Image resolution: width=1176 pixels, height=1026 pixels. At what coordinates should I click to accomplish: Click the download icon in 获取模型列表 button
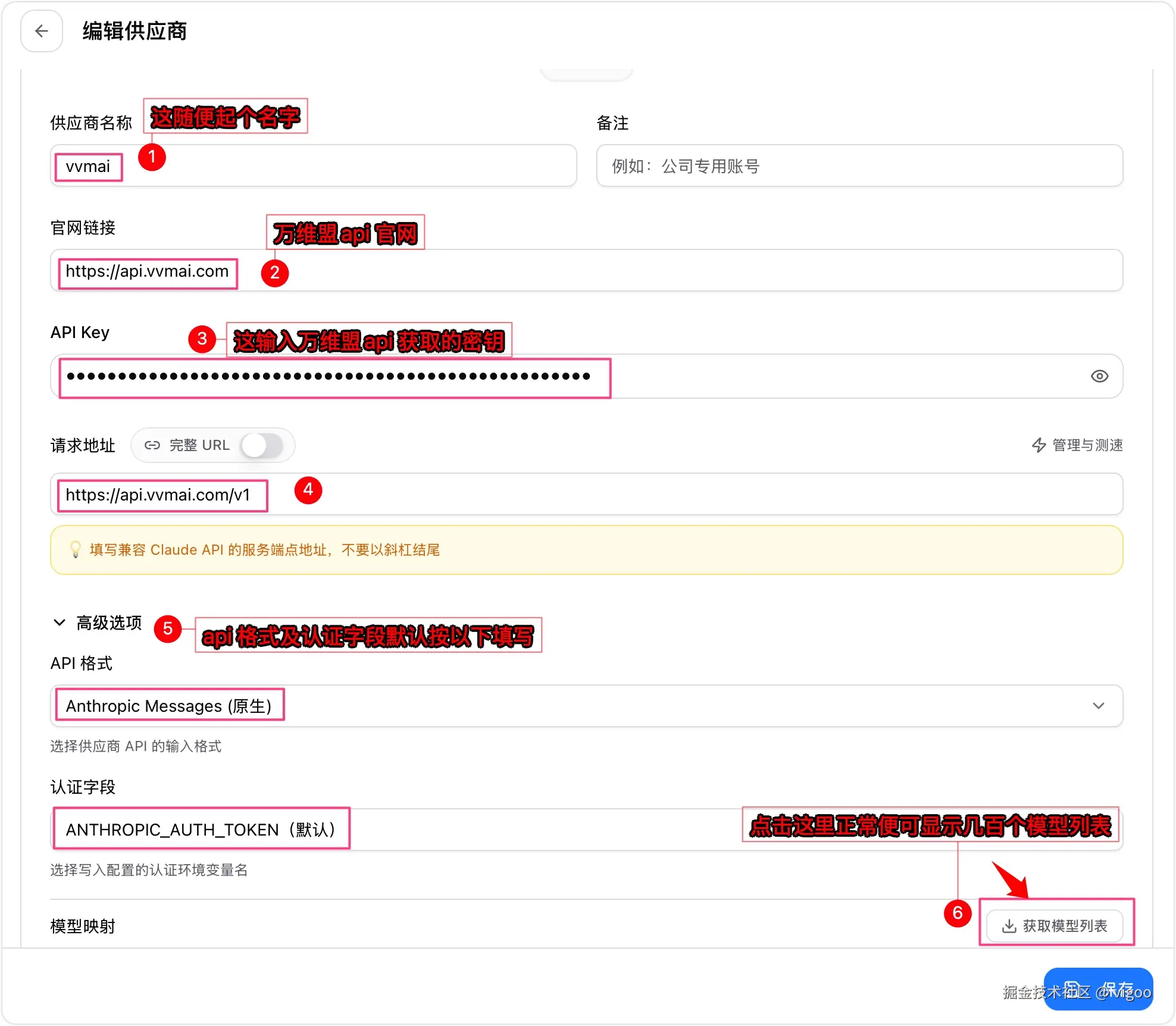1009,926
